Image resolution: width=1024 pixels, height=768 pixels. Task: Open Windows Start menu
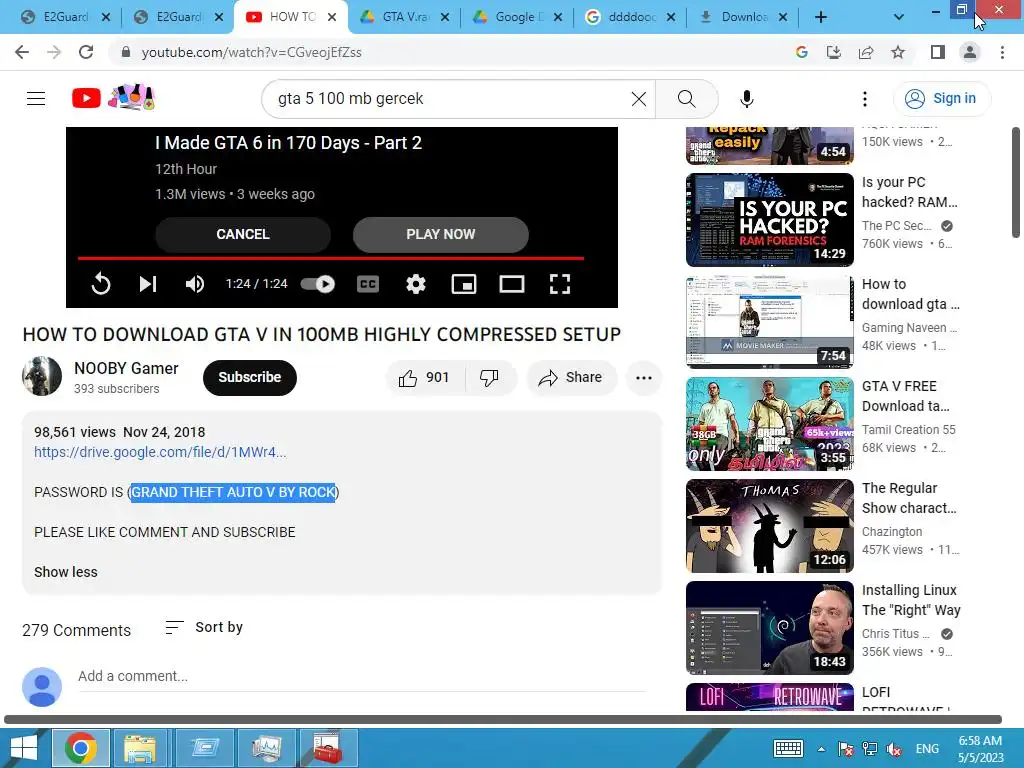(x=24, y=748)
